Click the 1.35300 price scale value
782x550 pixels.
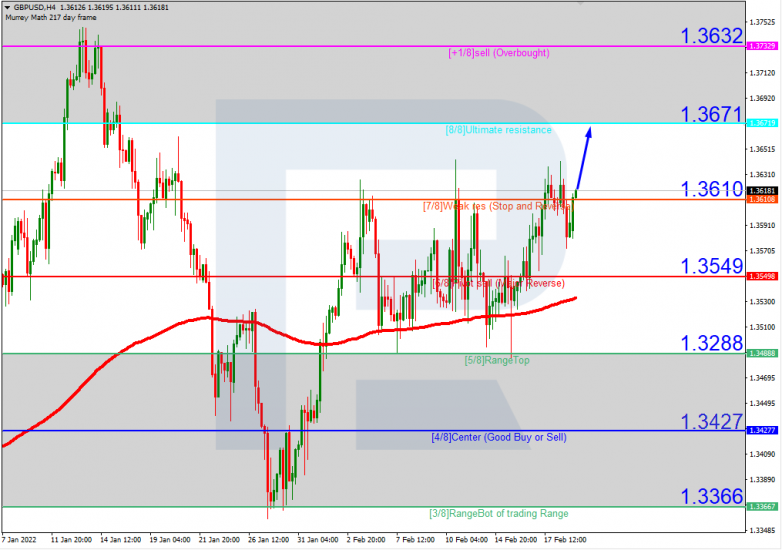pyautogui.click(x=763, y=302)
